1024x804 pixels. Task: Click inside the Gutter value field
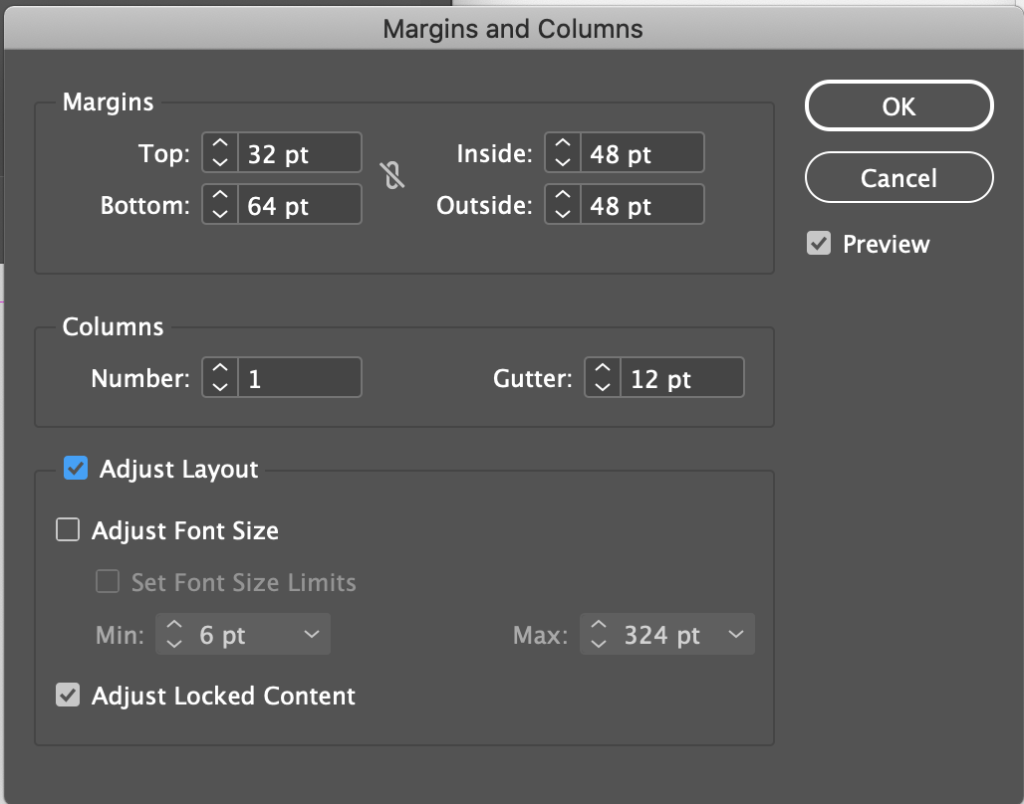pos(685,377)
